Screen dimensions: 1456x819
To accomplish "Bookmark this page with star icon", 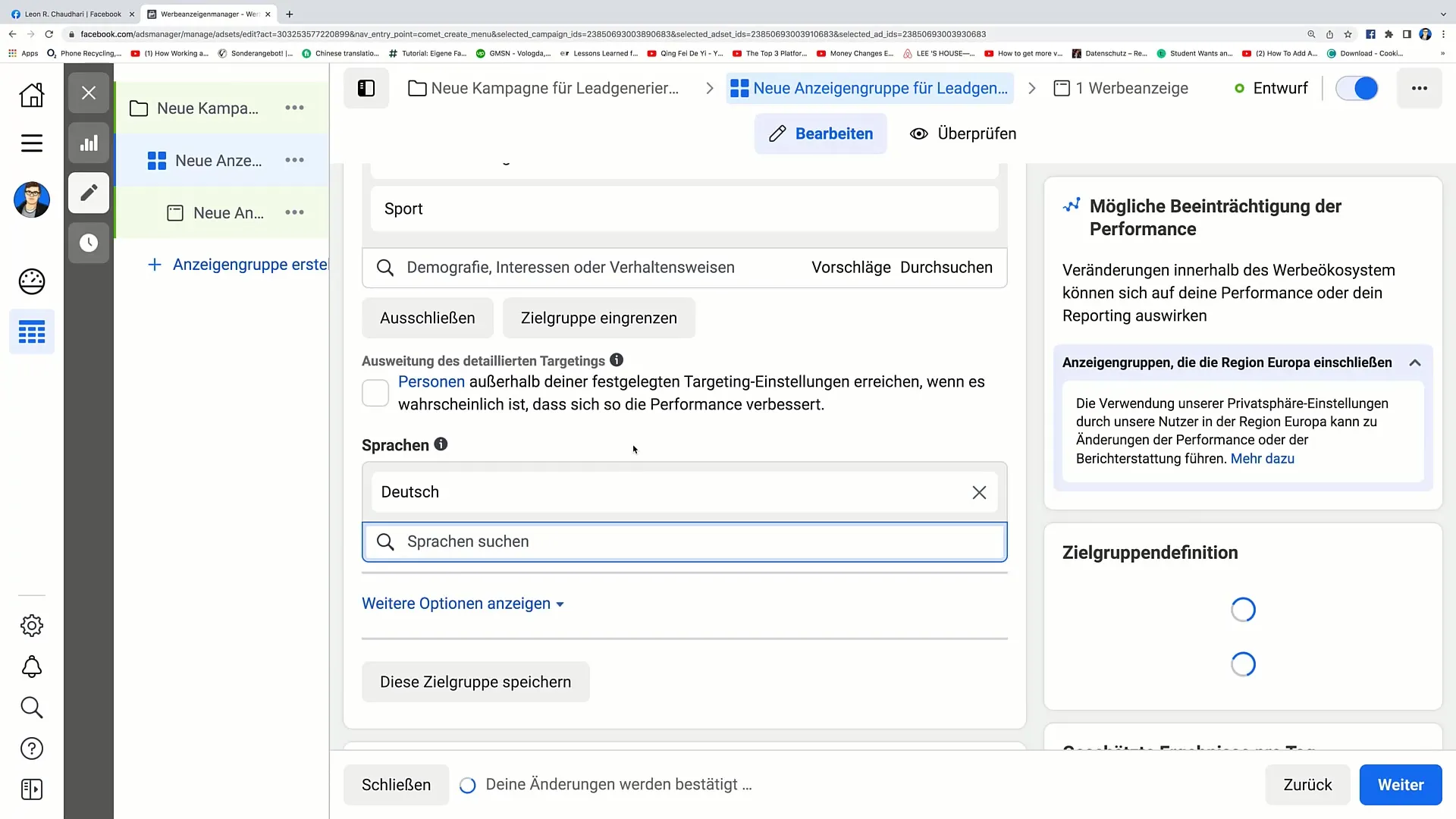I will coord(1348,34).
